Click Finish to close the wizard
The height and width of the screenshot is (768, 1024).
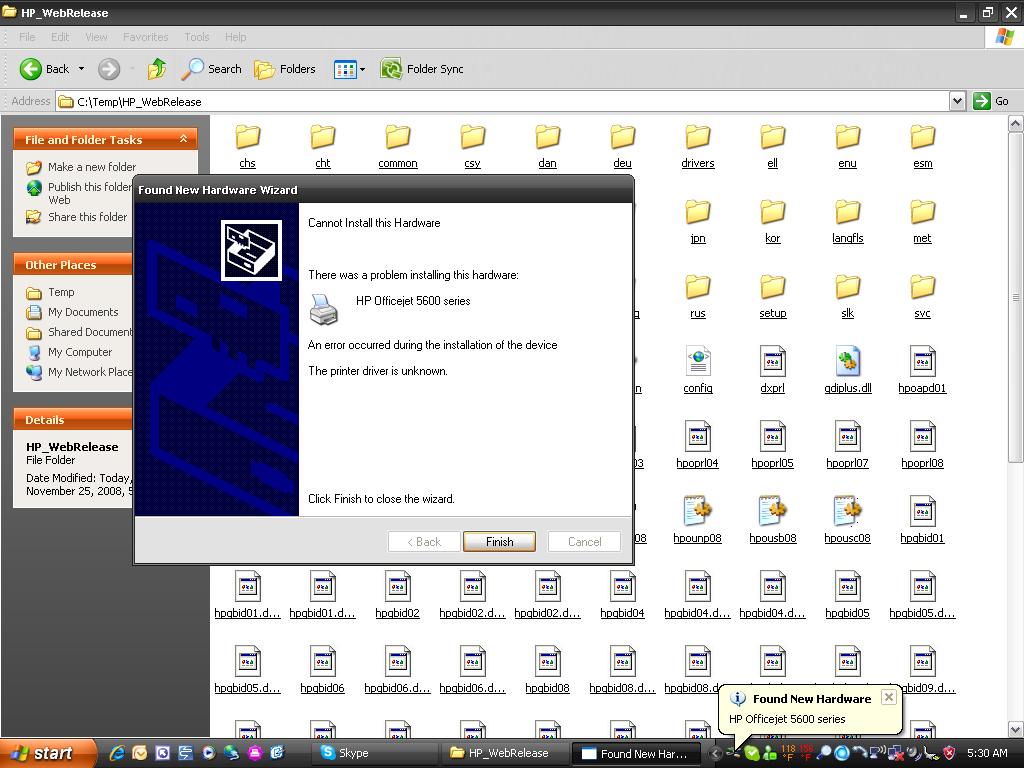(x=499, y=541)
